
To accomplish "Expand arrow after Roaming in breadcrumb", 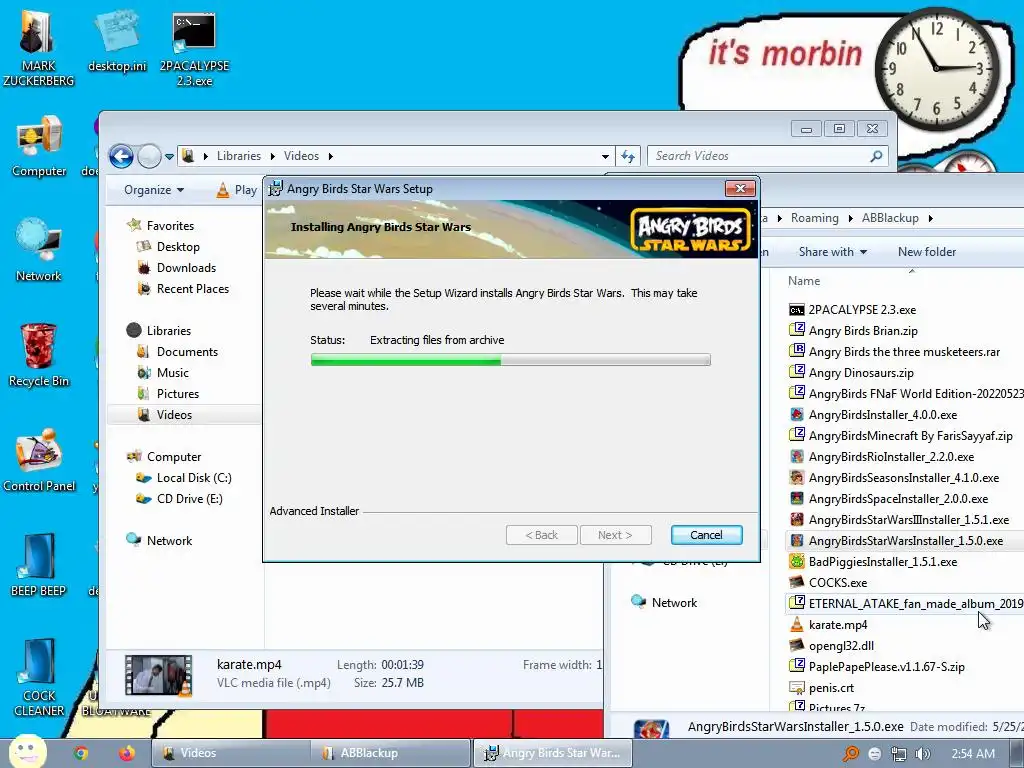I will click(x=850, y=219).
